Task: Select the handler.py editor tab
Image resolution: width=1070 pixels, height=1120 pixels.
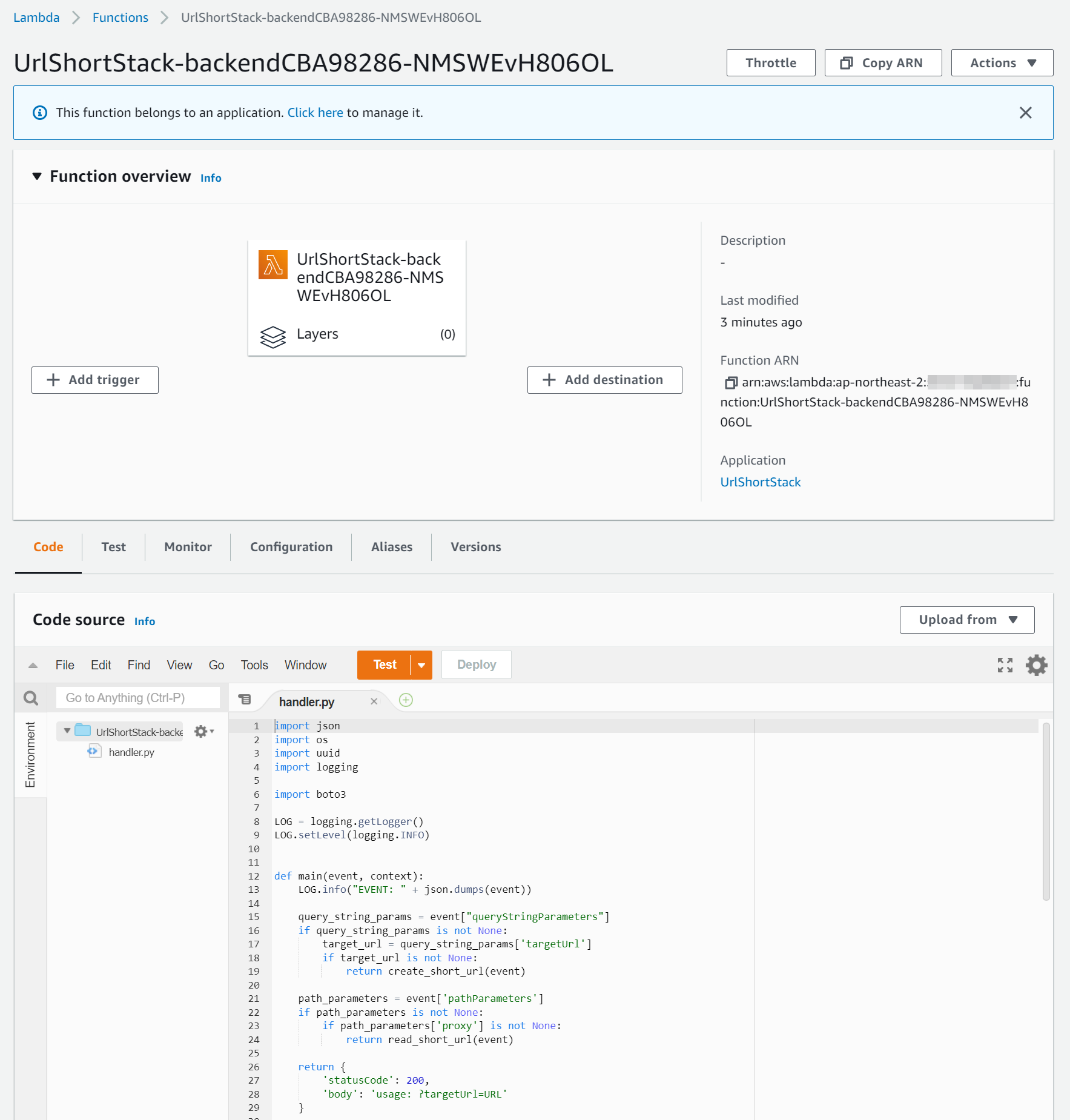Action: (x=306, y=702)
